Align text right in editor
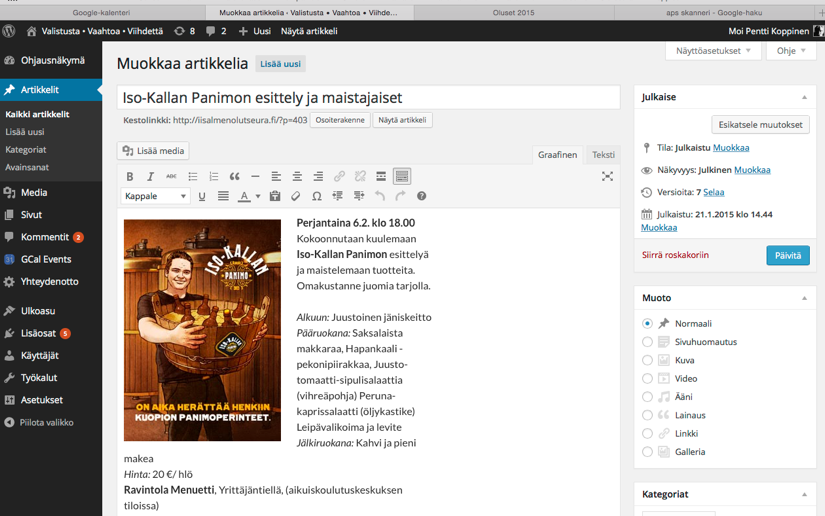The height and width of the screenshot is (516, 825). (318, 177)
